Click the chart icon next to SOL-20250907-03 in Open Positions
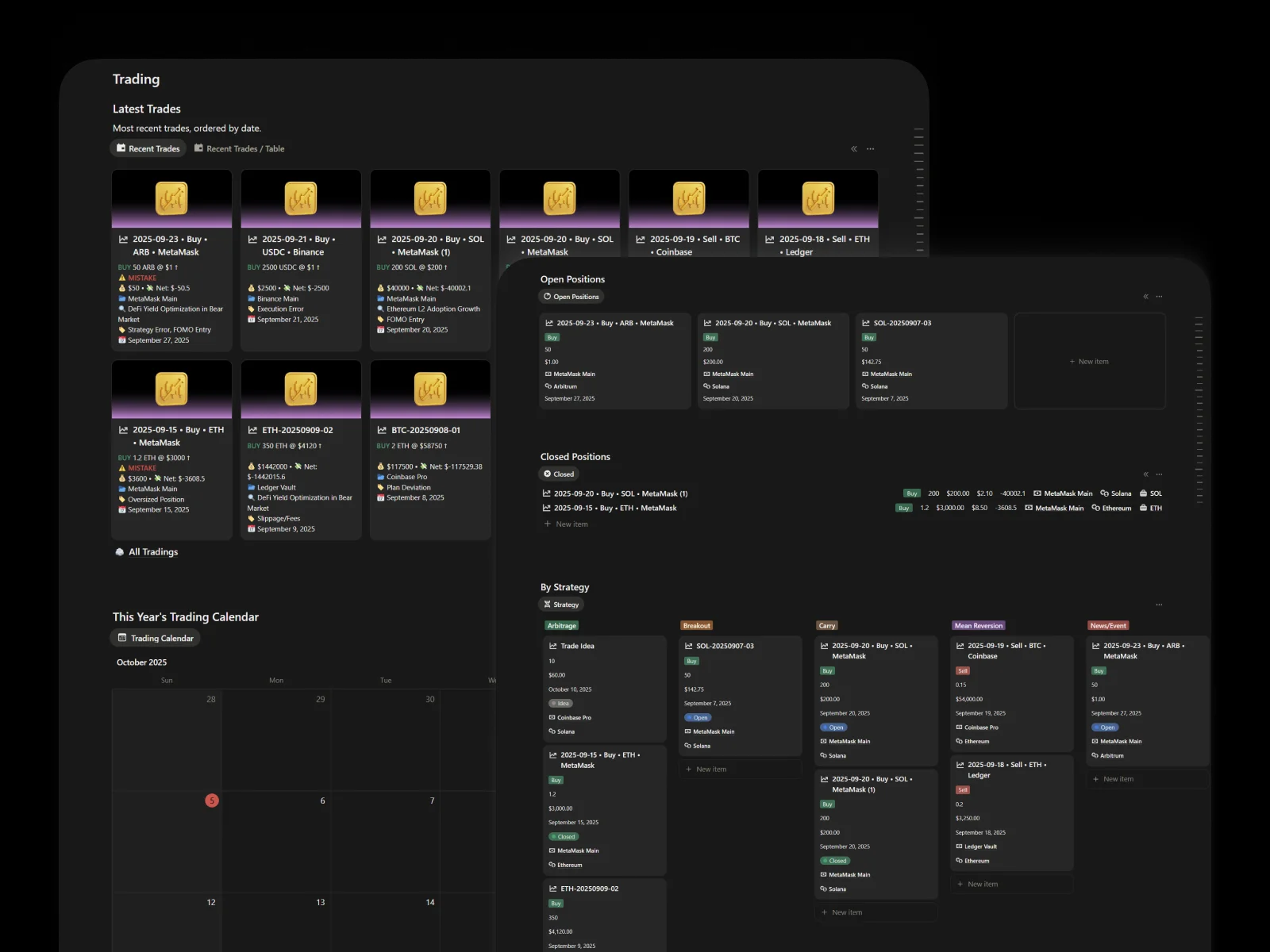Image resolution: width=1270 pixels, height=952 pixels. pyautogui.click(x=866, y=324)
